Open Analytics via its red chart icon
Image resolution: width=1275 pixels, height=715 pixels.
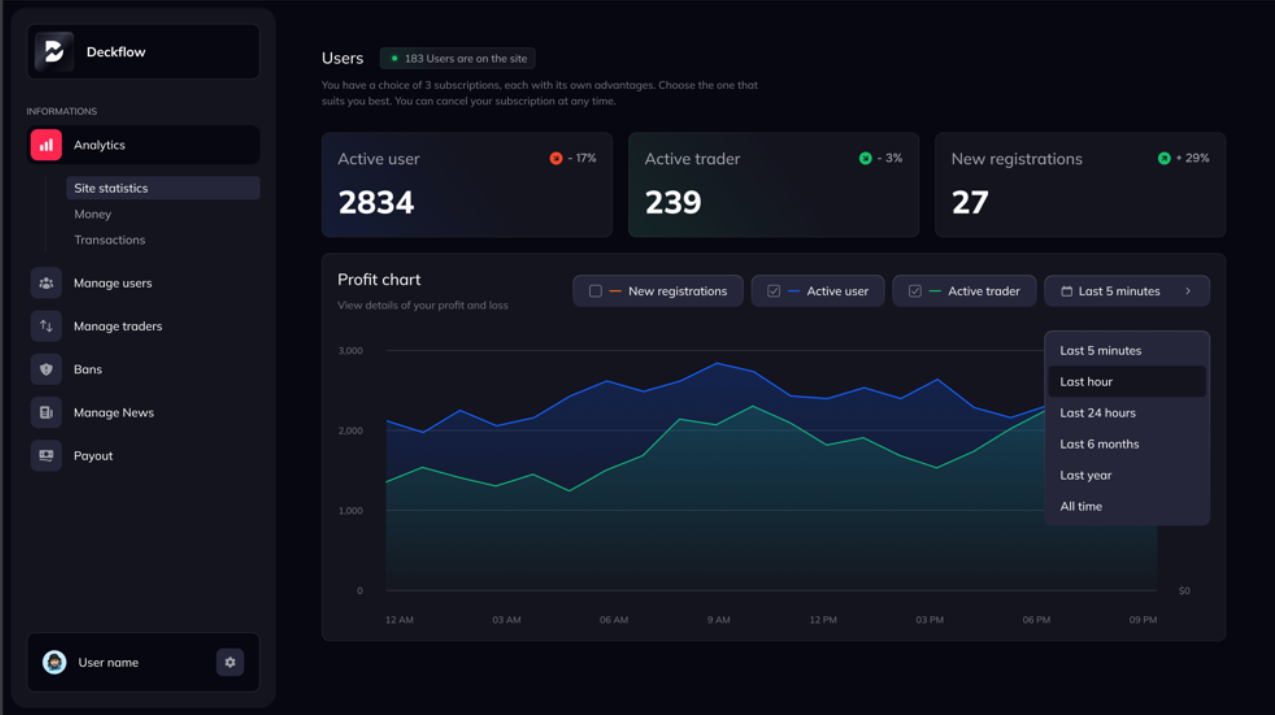pyautogui.click(x=46, y=145)
